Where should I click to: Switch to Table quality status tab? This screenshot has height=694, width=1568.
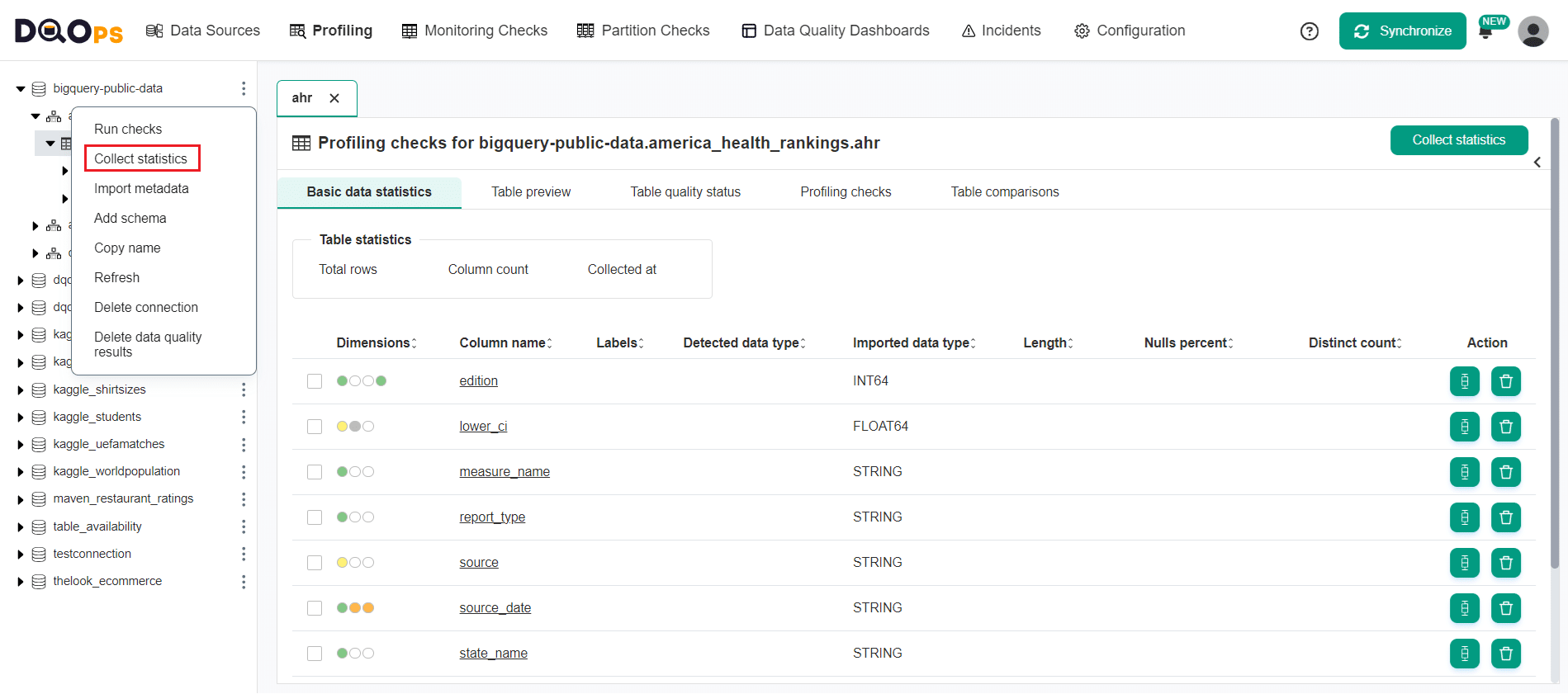click(685, 191)
